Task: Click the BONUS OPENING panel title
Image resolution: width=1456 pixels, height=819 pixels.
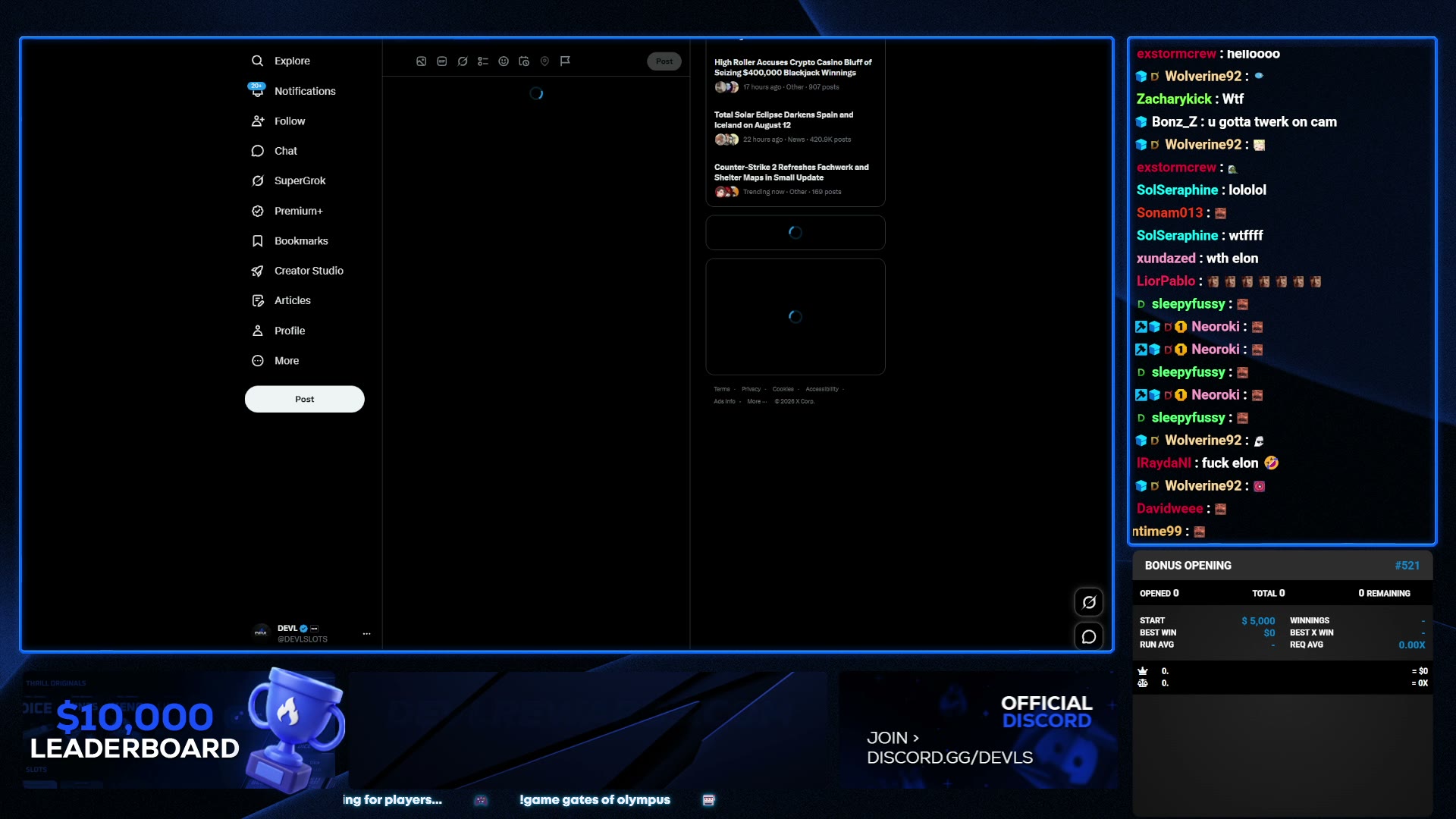Action: [1188, 566]
